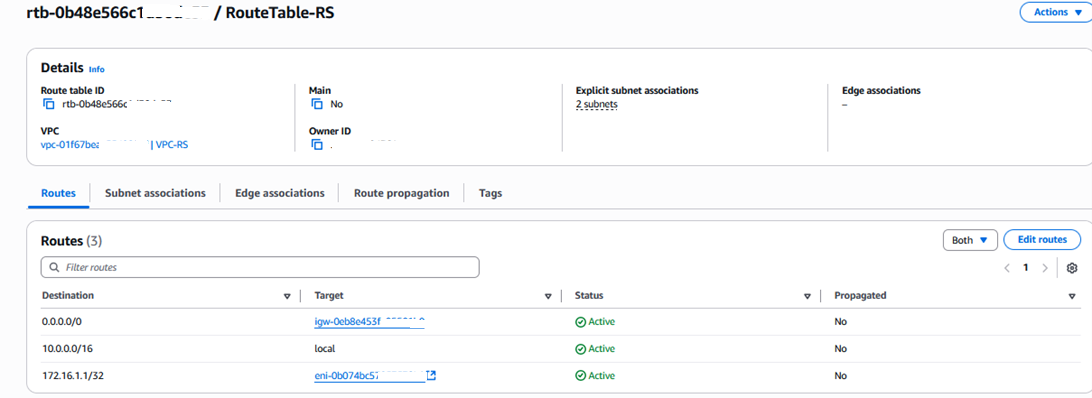Select page number 1 in pagination
The image size is (1092, 398).
tap(1025, 268)
